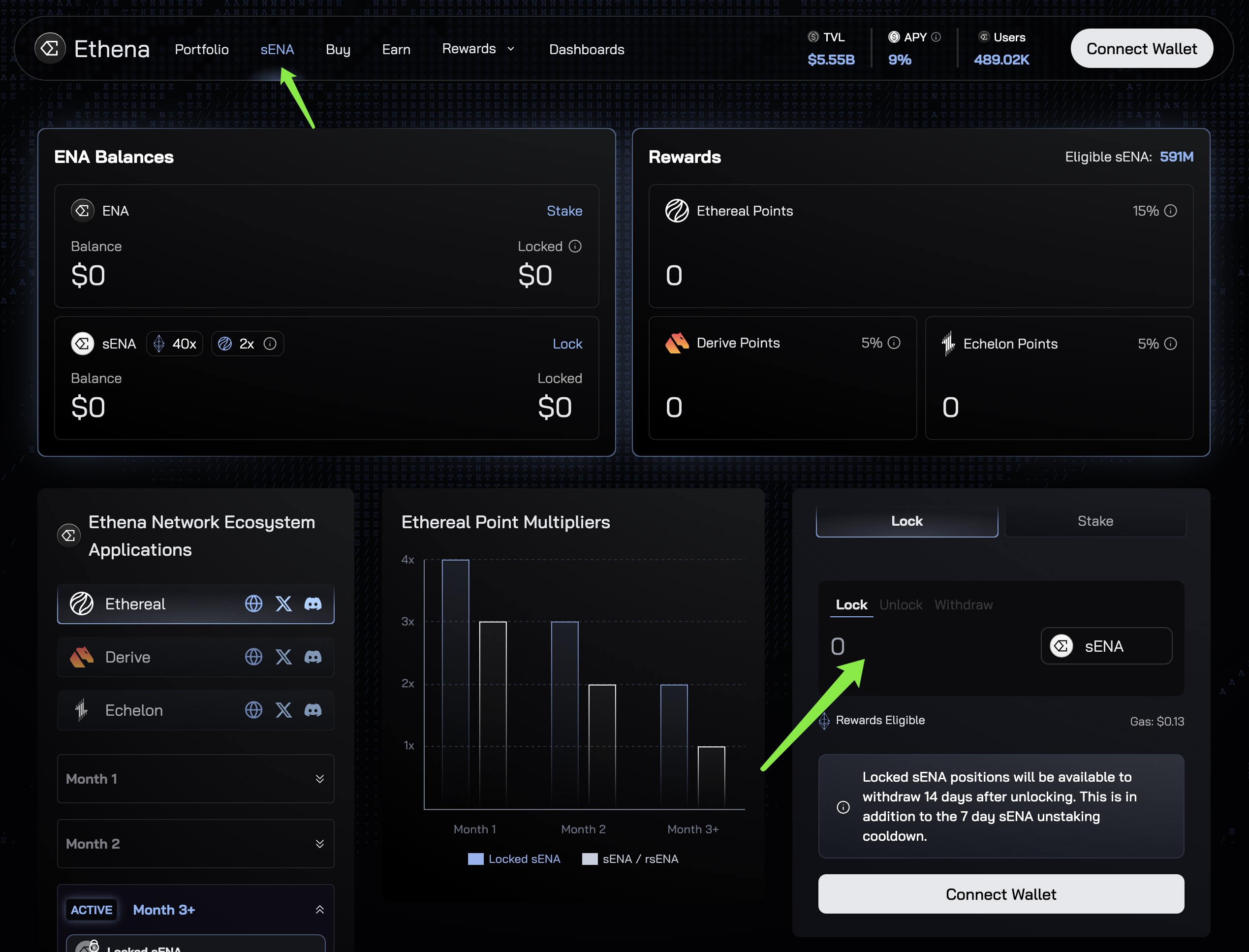Open the Dashboards nav item
1249x952 pixels.
point(586,49)
